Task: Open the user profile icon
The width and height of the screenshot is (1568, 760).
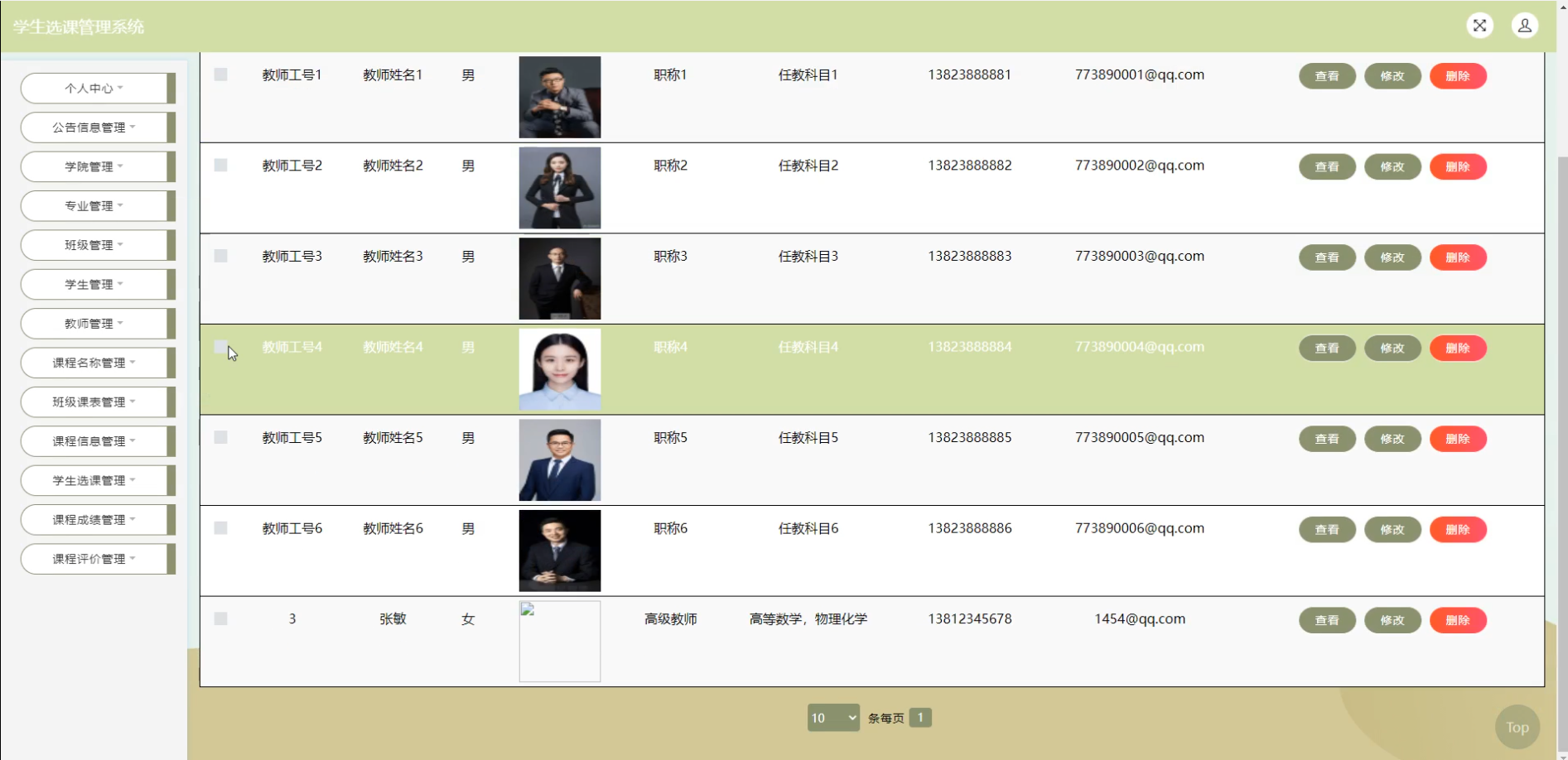Action: (x=1524, y=26)
